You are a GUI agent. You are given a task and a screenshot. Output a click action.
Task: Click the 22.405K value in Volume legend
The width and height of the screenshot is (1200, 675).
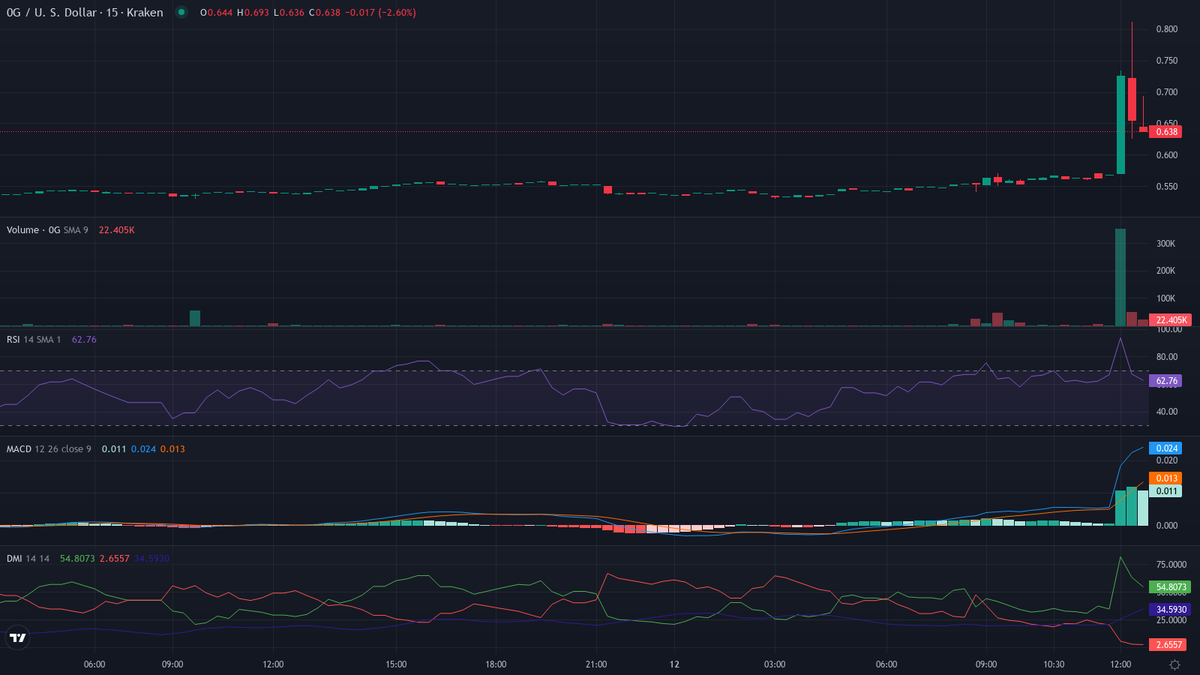pos(117,230)
